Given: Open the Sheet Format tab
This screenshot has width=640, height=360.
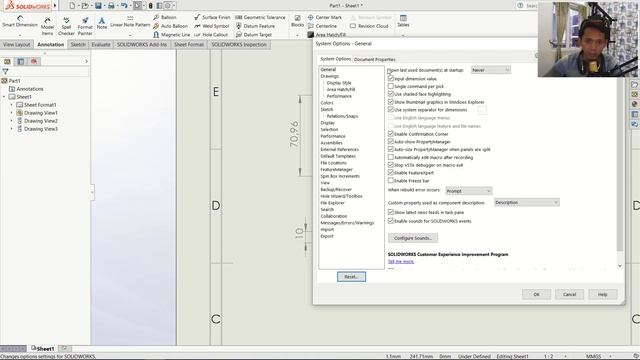Looking at the screenshot, I should click(x=189, y=44).
